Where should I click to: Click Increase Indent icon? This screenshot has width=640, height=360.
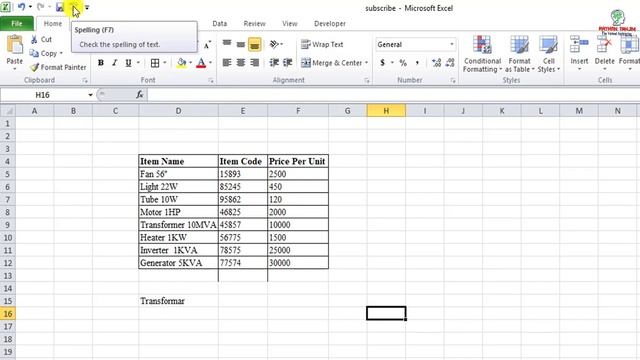click(287, 63)
